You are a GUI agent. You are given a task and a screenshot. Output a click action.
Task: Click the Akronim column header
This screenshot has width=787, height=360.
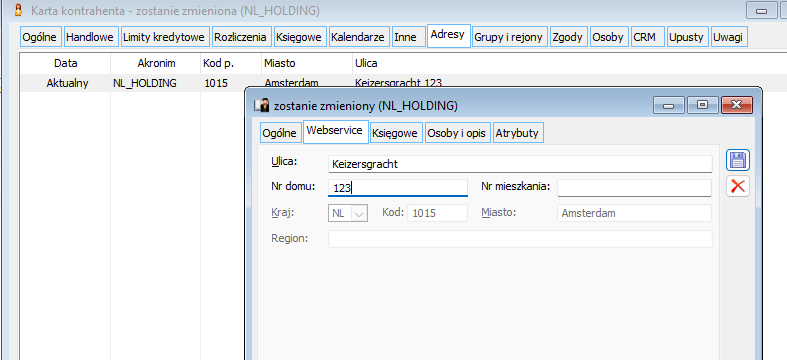pyautogui.click(x=156, y=63)
